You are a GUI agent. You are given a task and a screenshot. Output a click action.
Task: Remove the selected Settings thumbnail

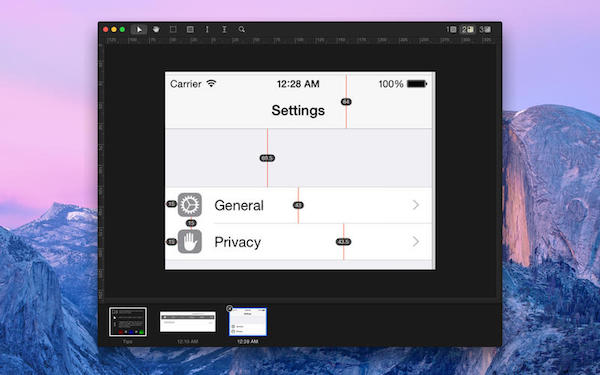point(229,308)
